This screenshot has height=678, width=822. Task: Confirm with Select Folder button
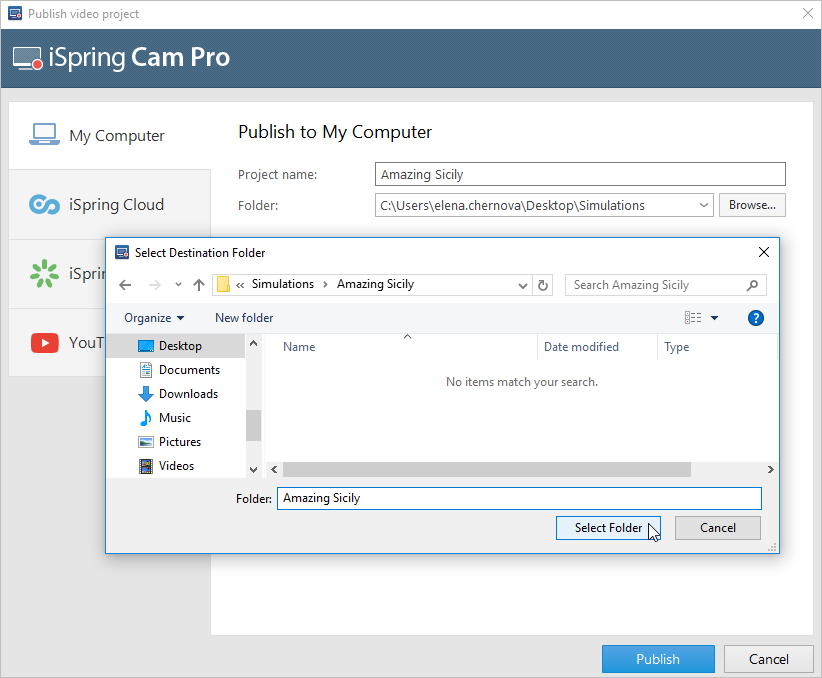pyautogui.click(x=608, y=528)
